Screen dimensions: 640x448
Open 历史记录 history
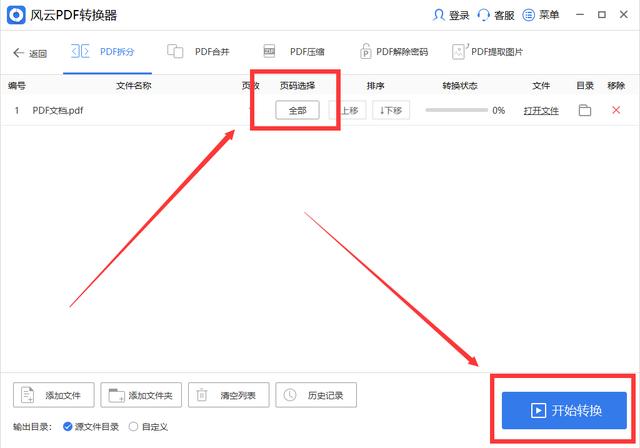click(316, 395)
